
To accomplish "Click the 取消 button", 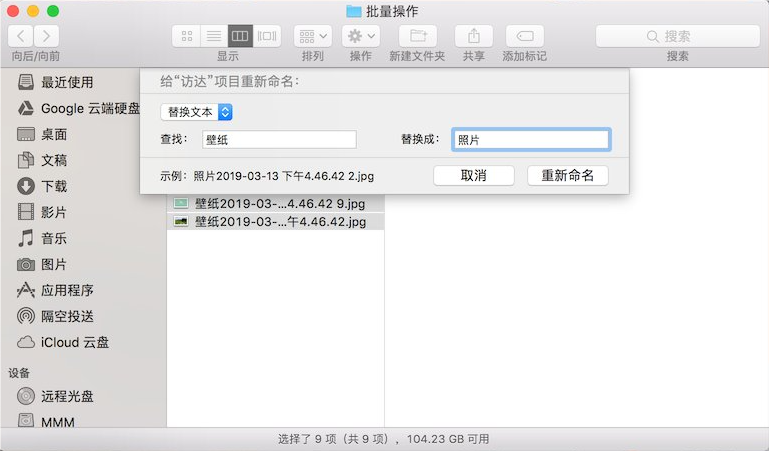I will [474, 175].
